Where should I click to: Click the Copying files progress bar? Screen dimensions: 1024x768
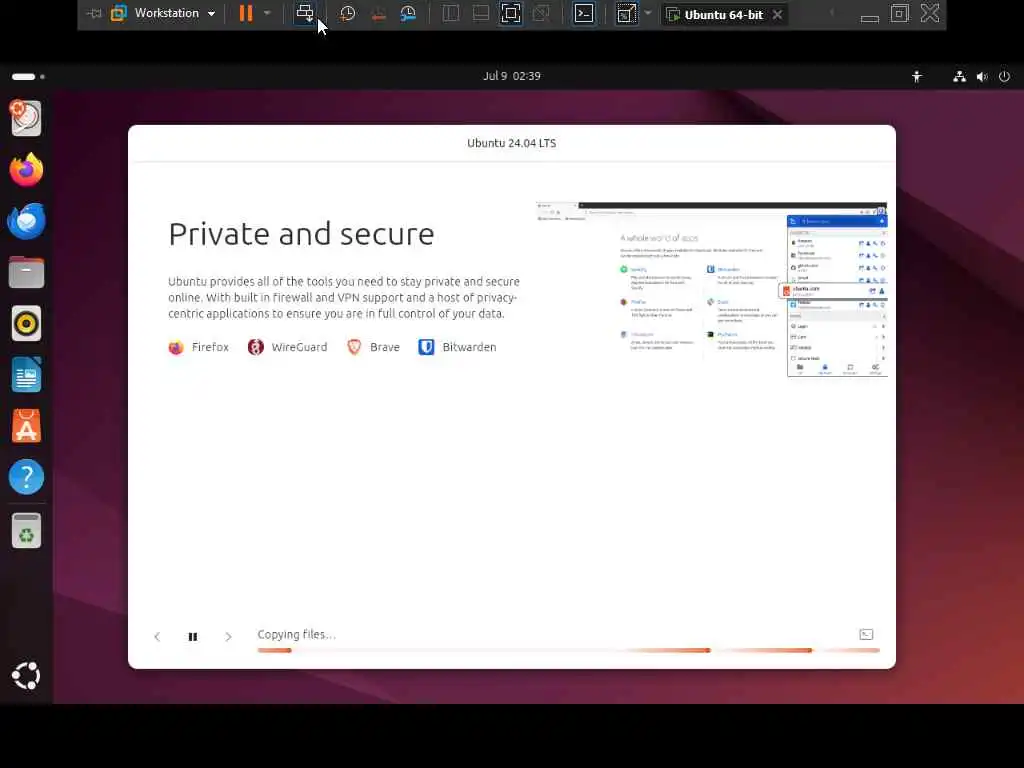click(569, 650)
